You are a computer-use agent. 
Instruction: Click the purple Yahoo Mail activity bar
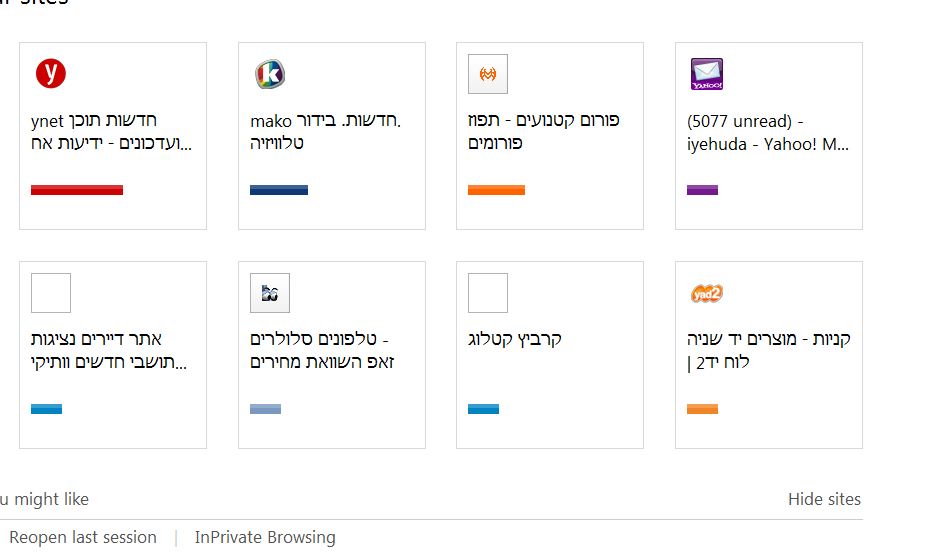coord(702,190)
